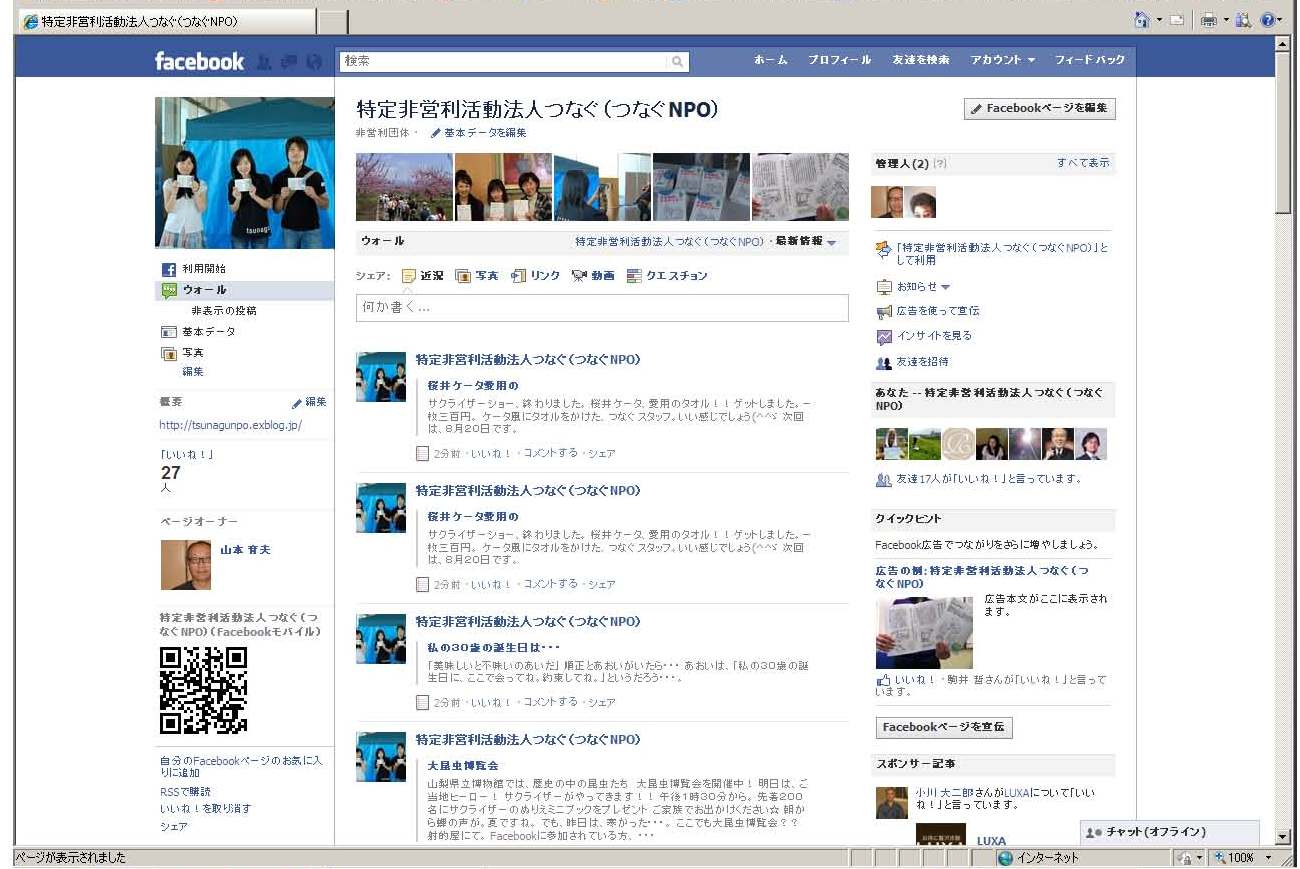
Task: Open notifications globe icon in header
Action: coord(315,62)
